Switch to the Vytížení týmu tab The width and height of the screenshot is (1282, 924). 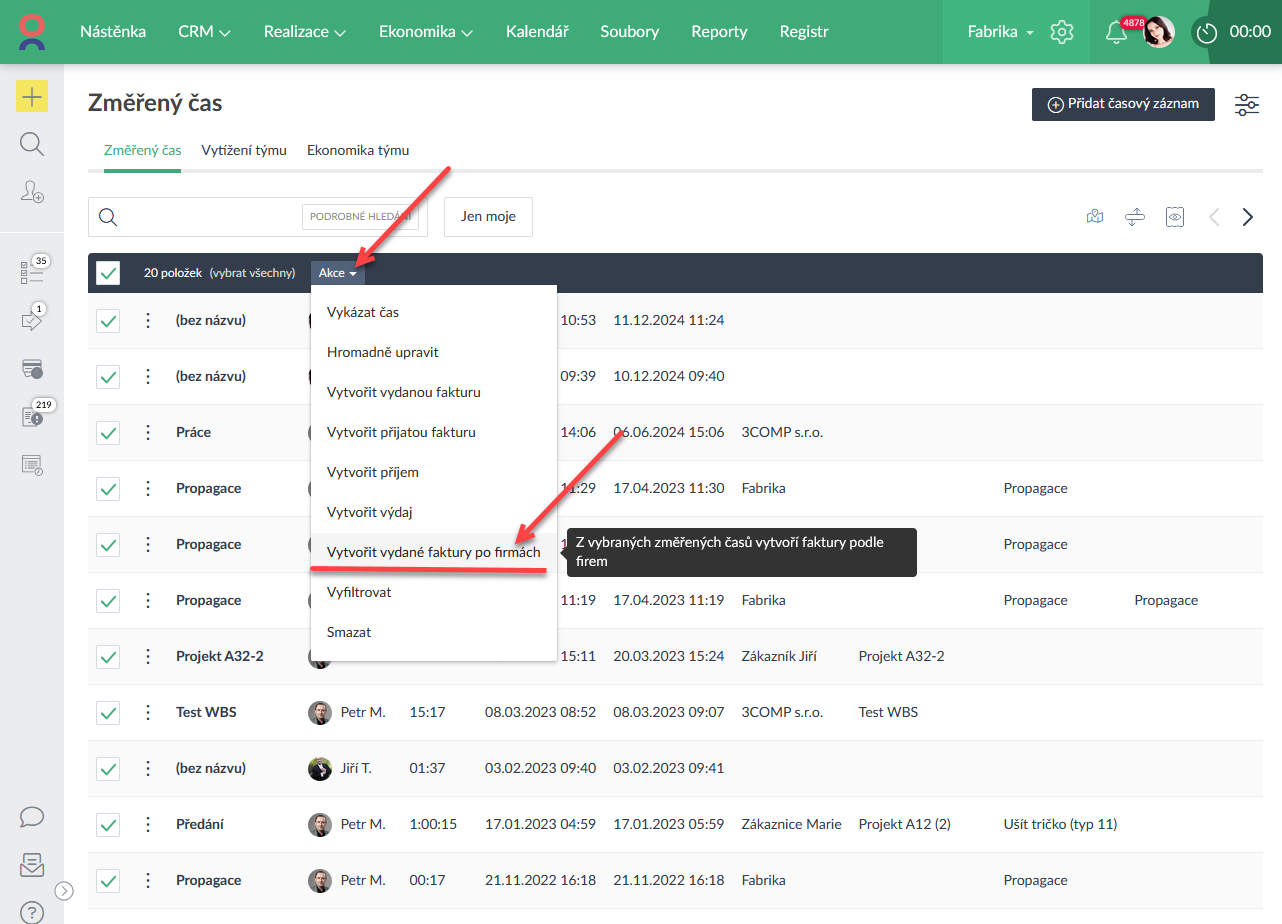[x=244, y=150]
